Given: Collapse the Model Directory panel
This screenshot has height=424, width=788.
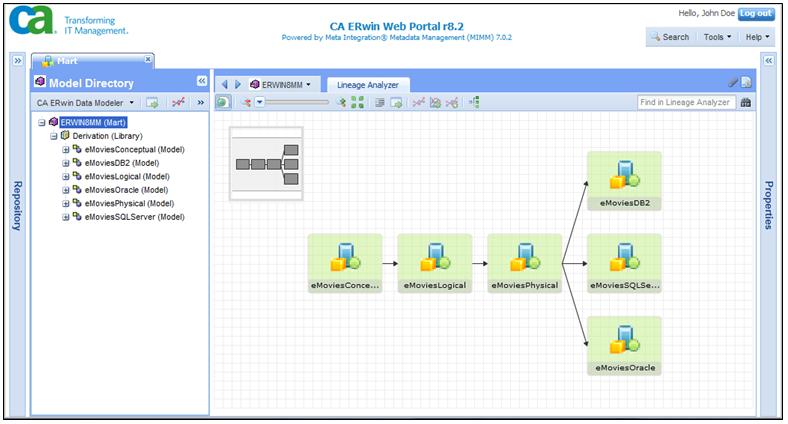Looking at the screenshot, I should coord(202,81).
